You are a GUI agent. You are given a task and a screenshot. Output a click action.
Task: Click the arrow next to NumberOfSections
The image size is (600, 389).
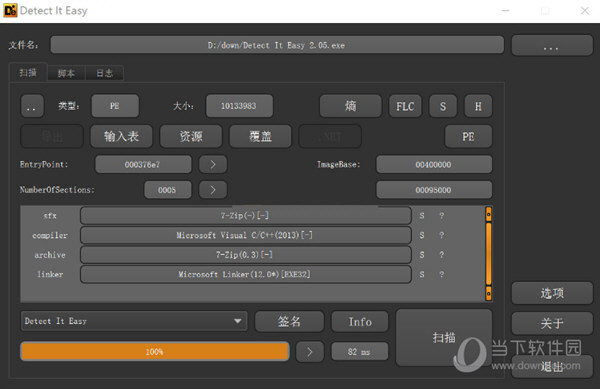point(213,190)
